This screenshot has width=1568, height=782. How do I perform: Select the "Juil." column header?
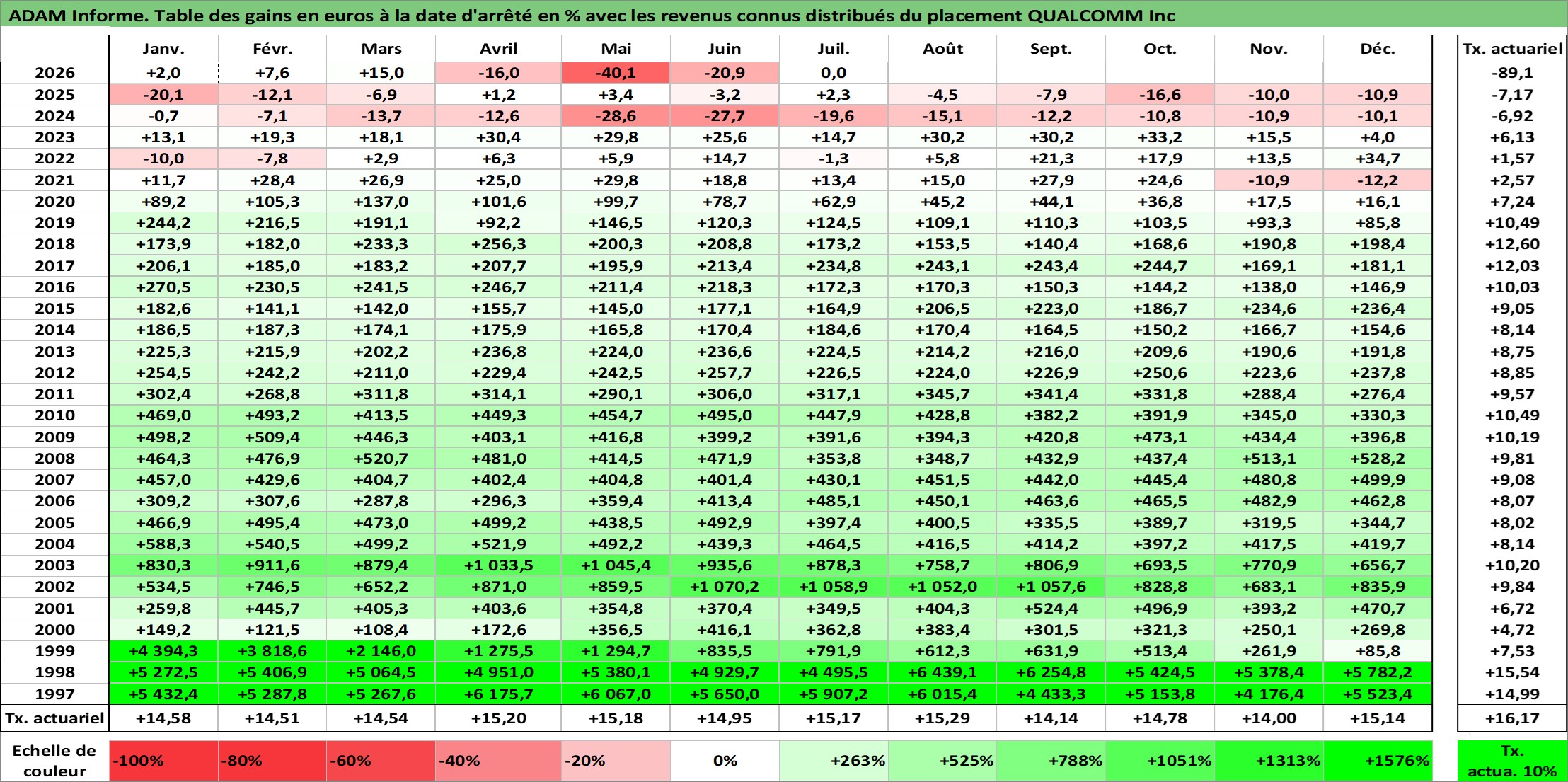point(834,49)
